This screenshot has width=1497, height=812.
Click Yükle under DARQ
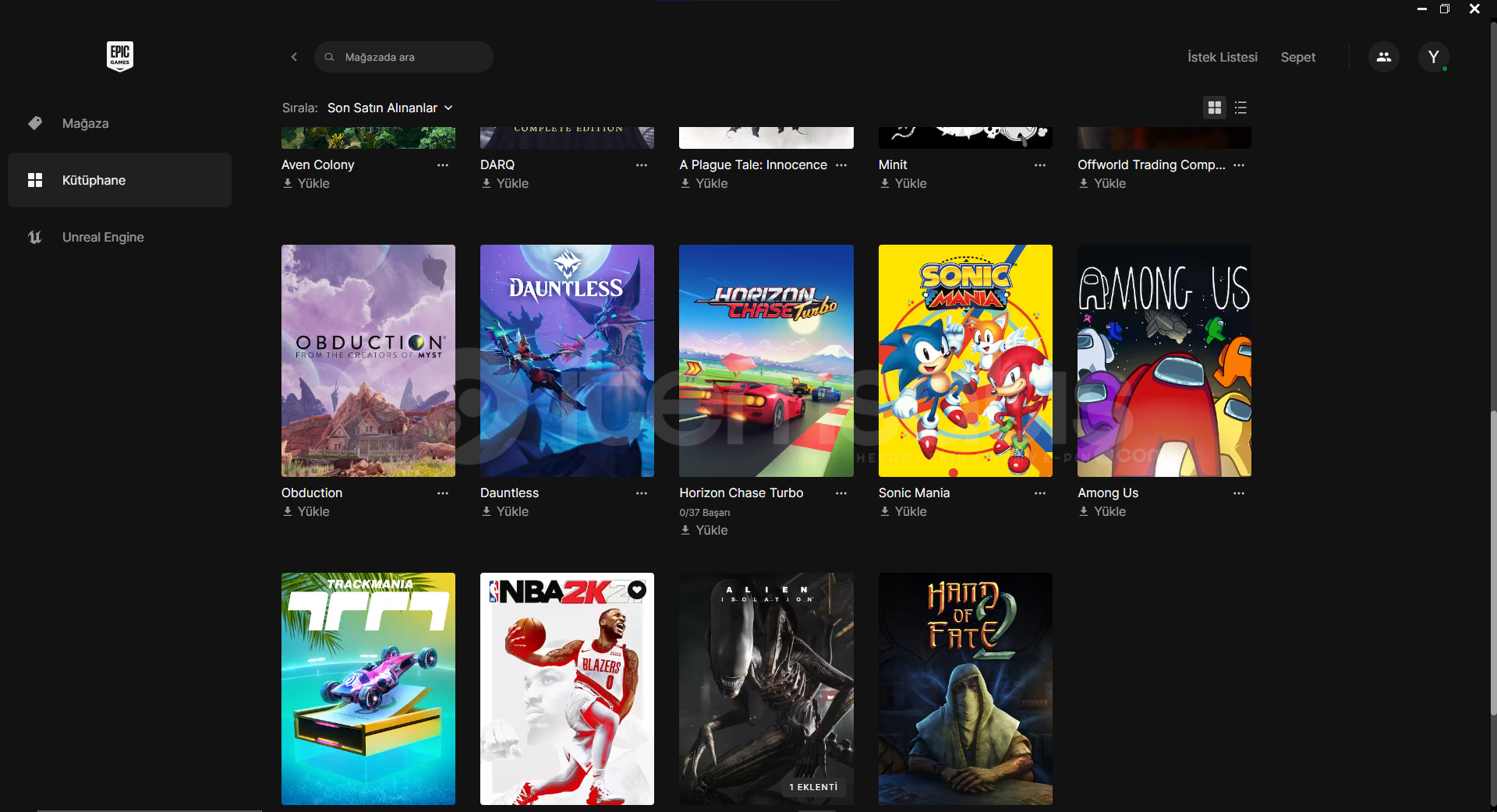pos(505,184)
